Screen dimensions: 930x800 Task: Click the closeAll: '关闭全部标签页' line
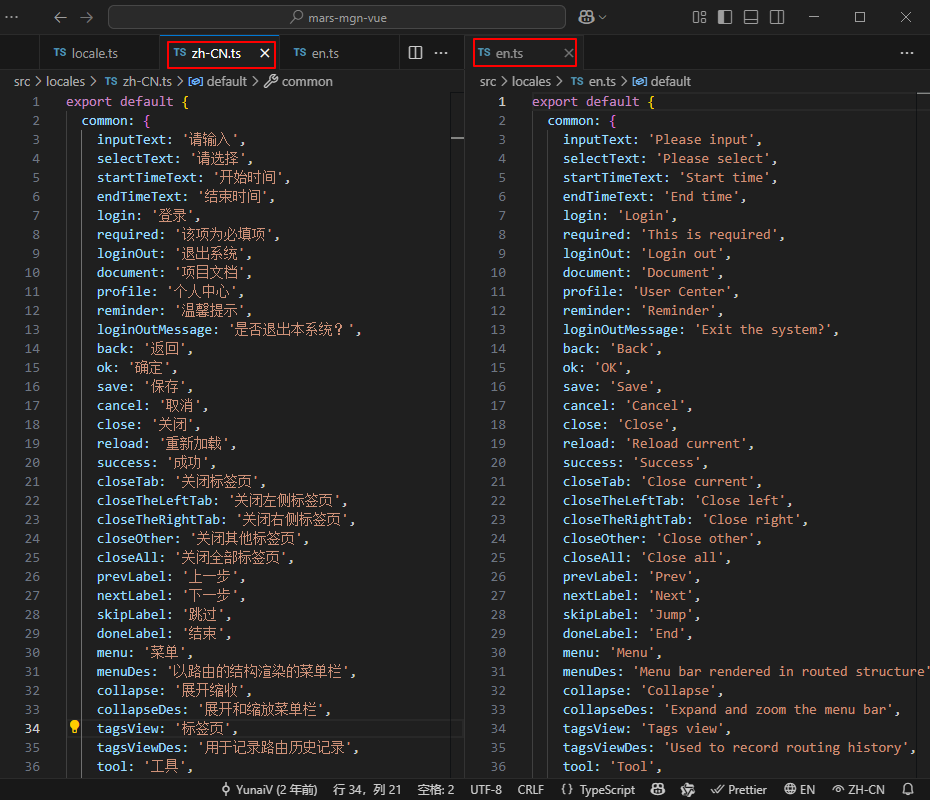[x=195, y=557]
